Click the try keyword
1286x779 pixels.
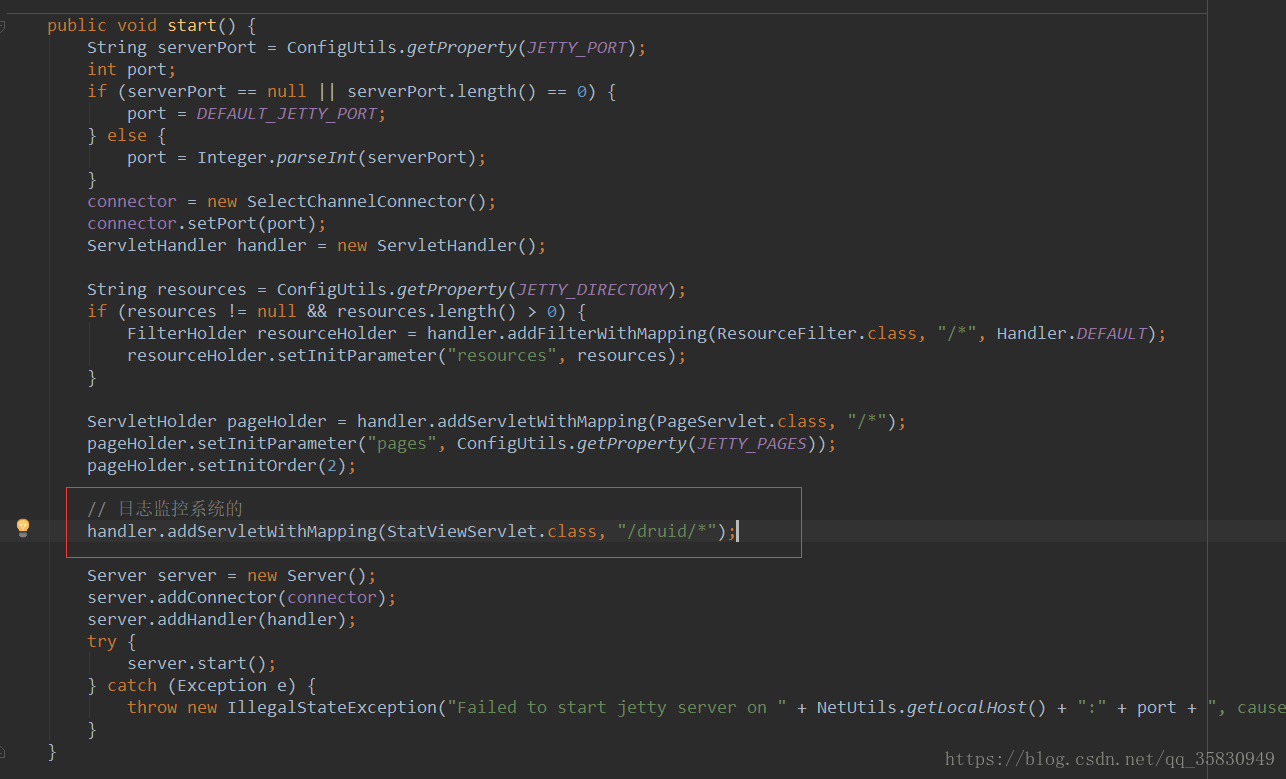coord(102,641)
